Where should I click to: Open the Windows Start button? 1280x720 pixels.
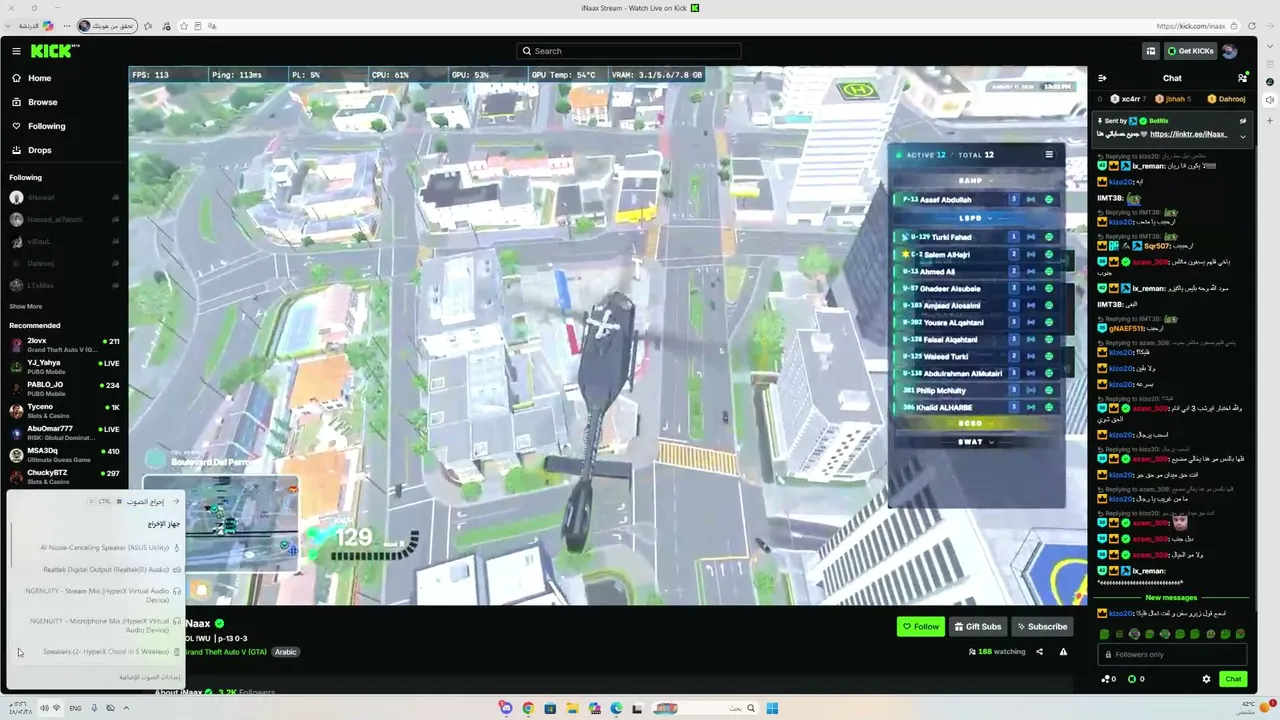point(772,708)
